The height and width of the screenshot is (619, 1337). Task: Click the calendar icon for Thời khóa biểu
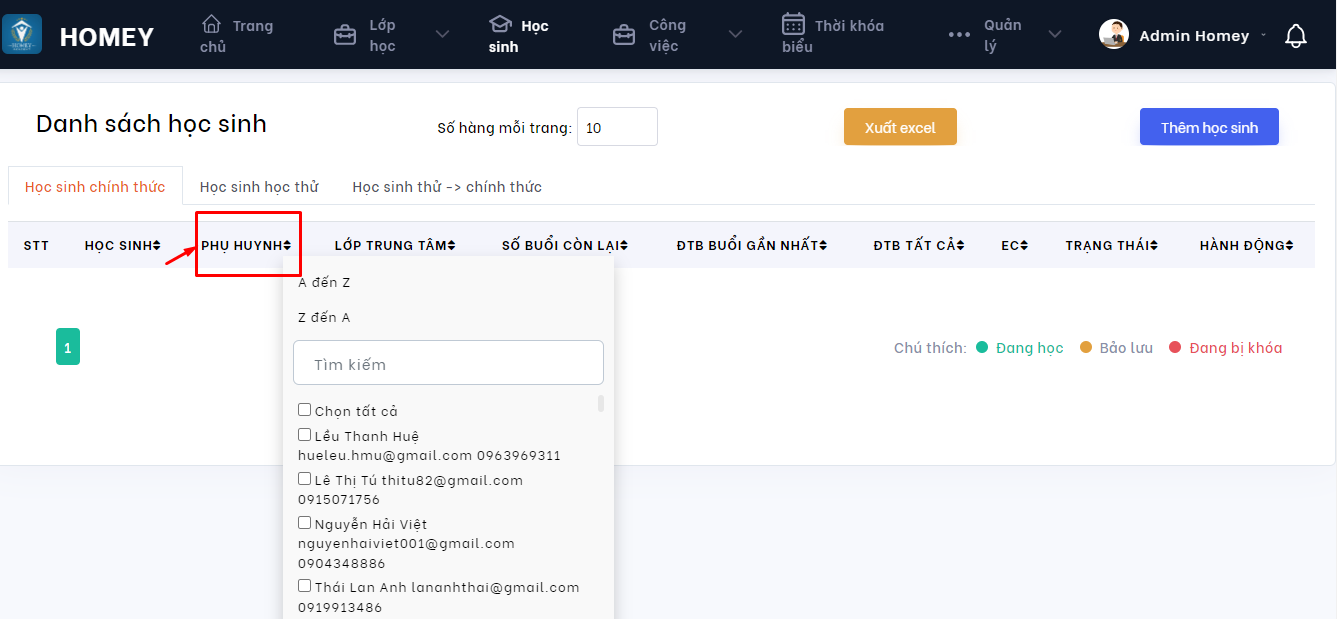point(793,24)
